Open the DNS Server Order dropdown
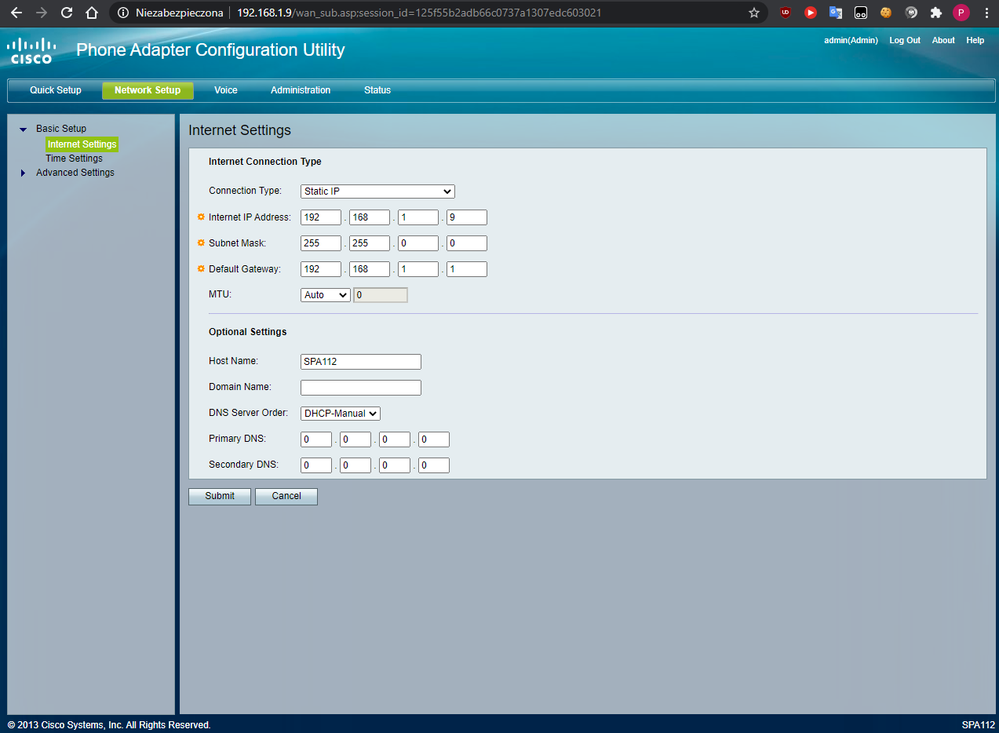Image resolution: width=999 pixels, height=733 pixels. coord(340,413)
